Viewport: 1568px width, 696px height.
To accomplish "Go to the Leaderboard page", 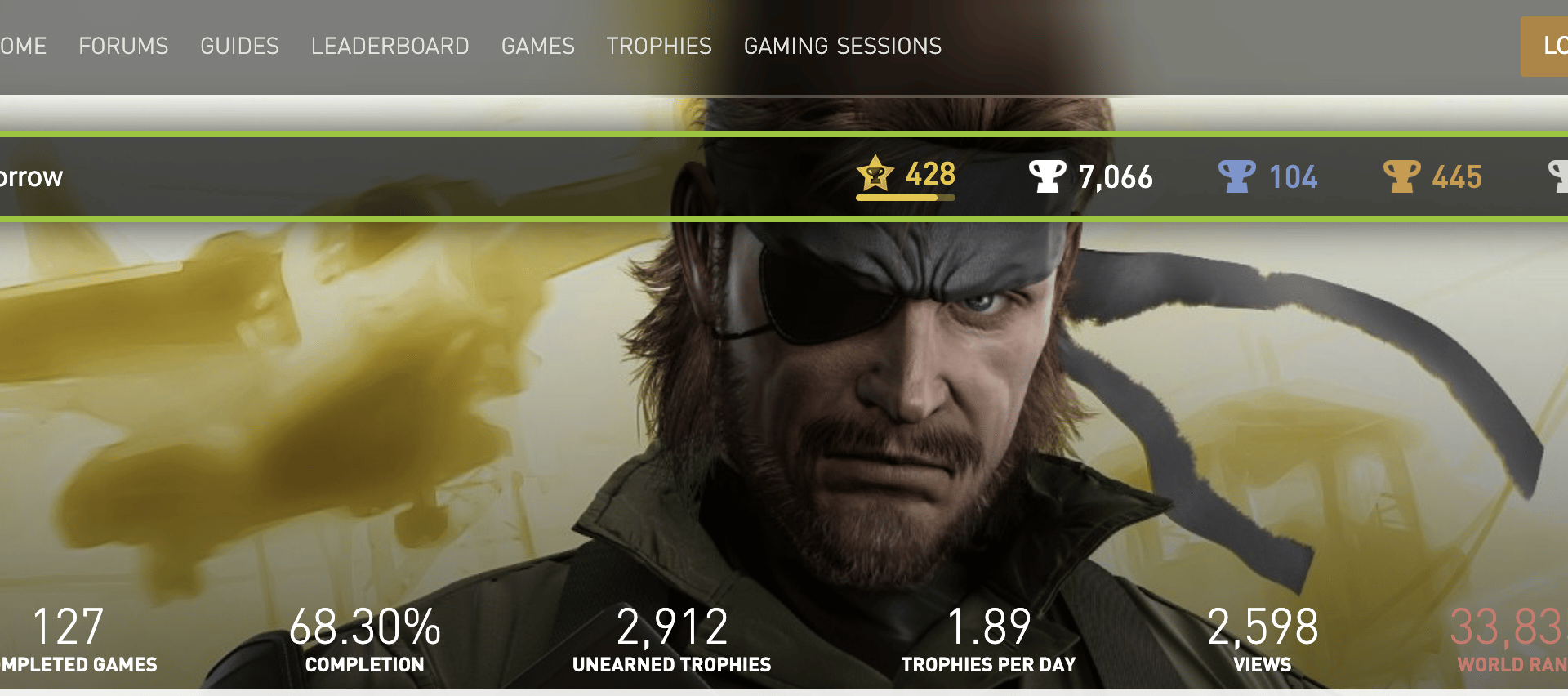I will tap(390, 47).
